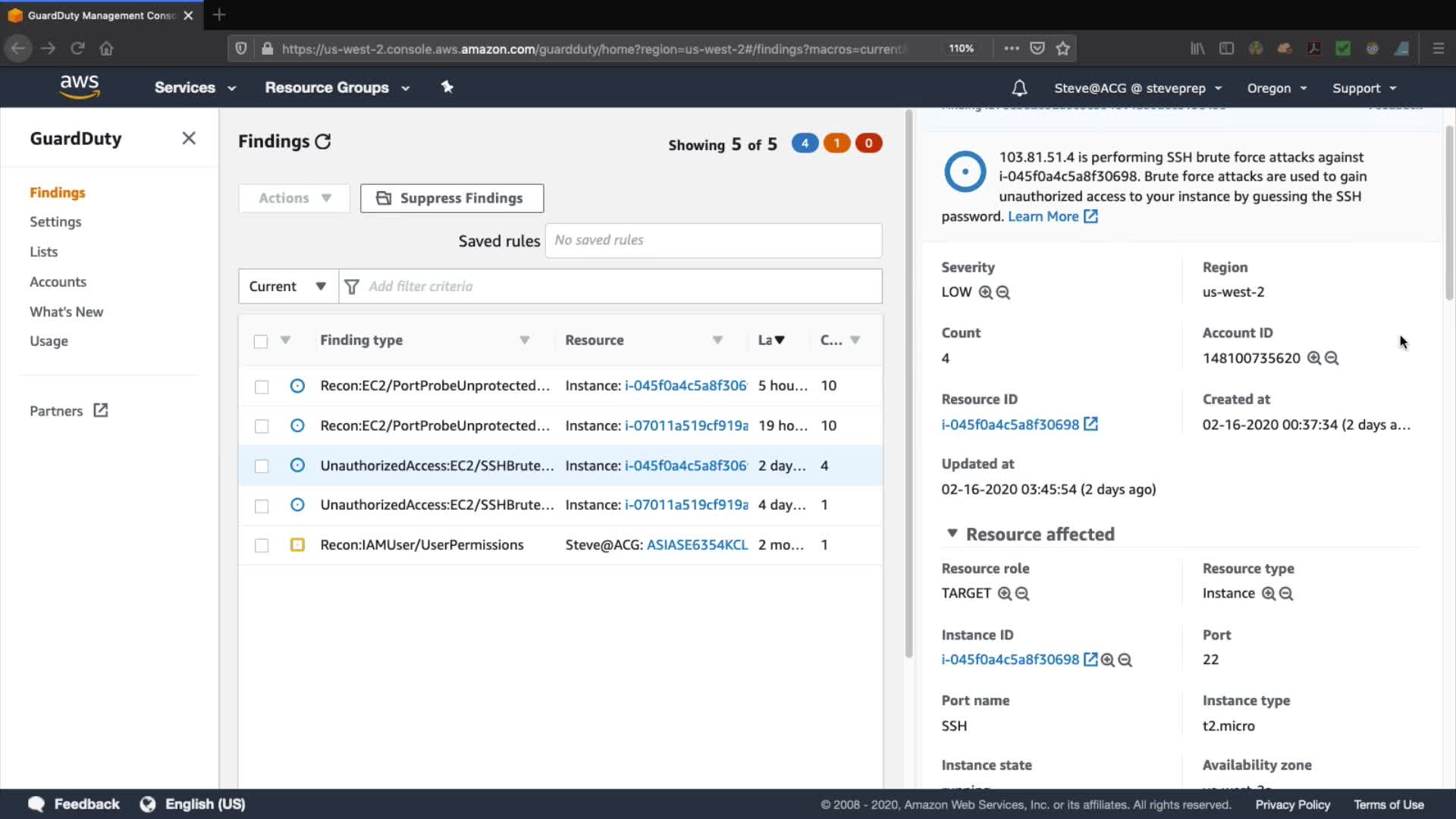Click the browser bookmark star icon

(x=1063, y=49)
